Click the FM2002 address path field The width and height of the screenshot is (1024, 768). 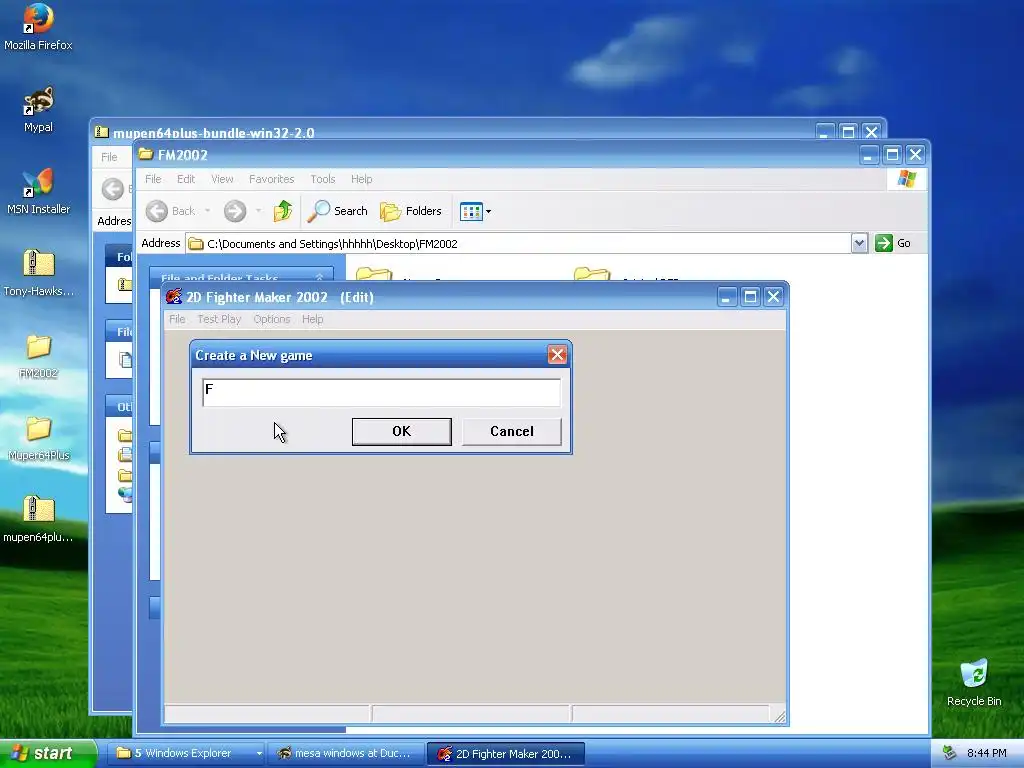click(519, 244)
